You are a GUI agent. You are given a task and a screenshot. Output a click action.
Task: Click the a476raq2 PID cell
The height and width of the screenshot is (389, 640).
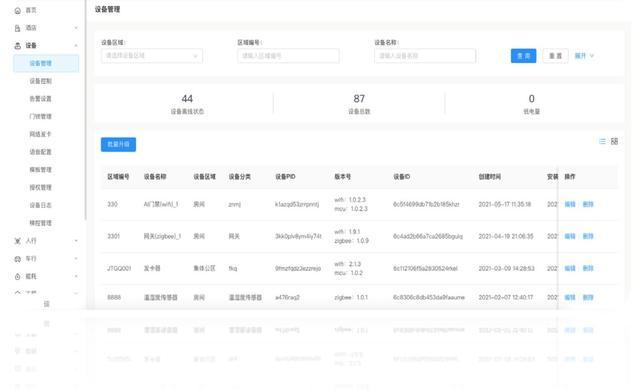pos(287,298)
